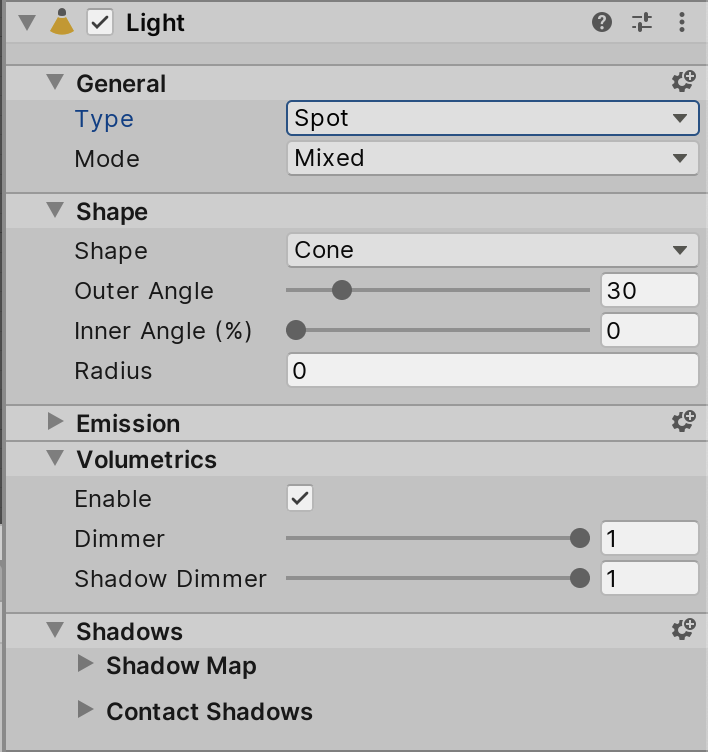Image resolution: width=708 pixels, height=752 pixels.
Task: Expand the Shadow Map foldout
Action: (x=86, y=665)
